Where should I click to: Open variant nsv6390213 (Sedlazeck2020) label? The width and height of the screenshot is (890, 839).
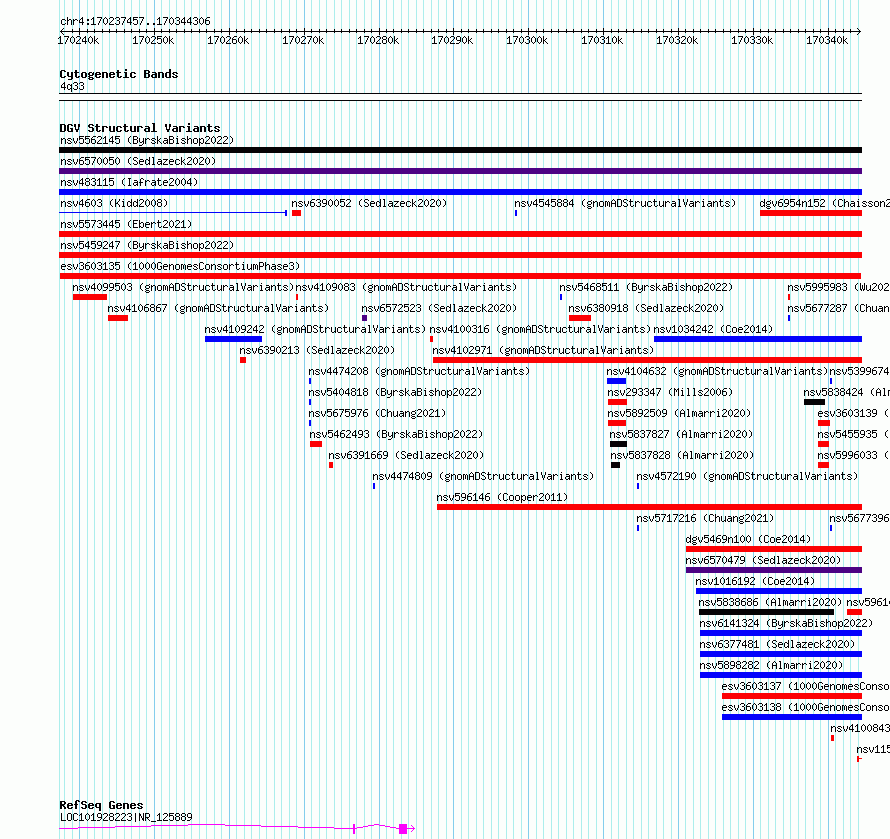coord(317,350)
